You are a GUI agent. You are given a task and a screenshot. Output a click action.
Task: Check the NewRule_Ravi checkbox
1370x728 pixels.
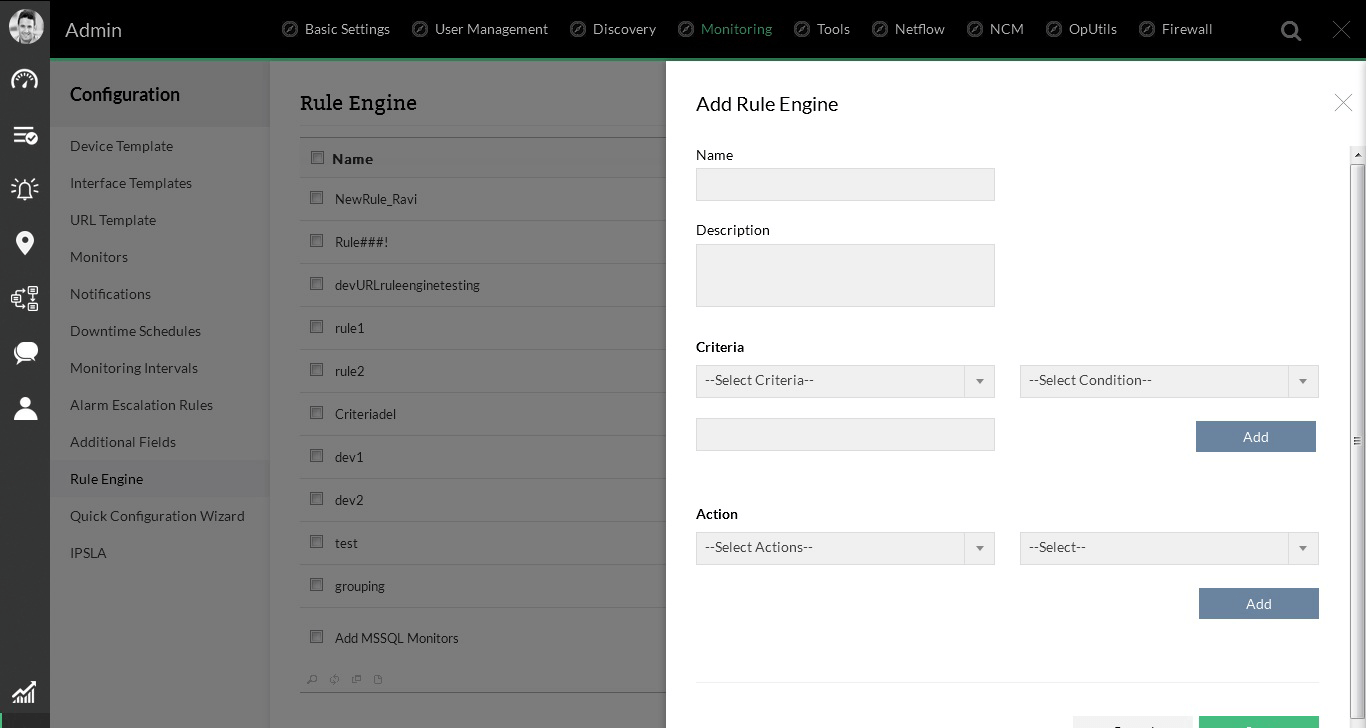click(x=317, y=198)
